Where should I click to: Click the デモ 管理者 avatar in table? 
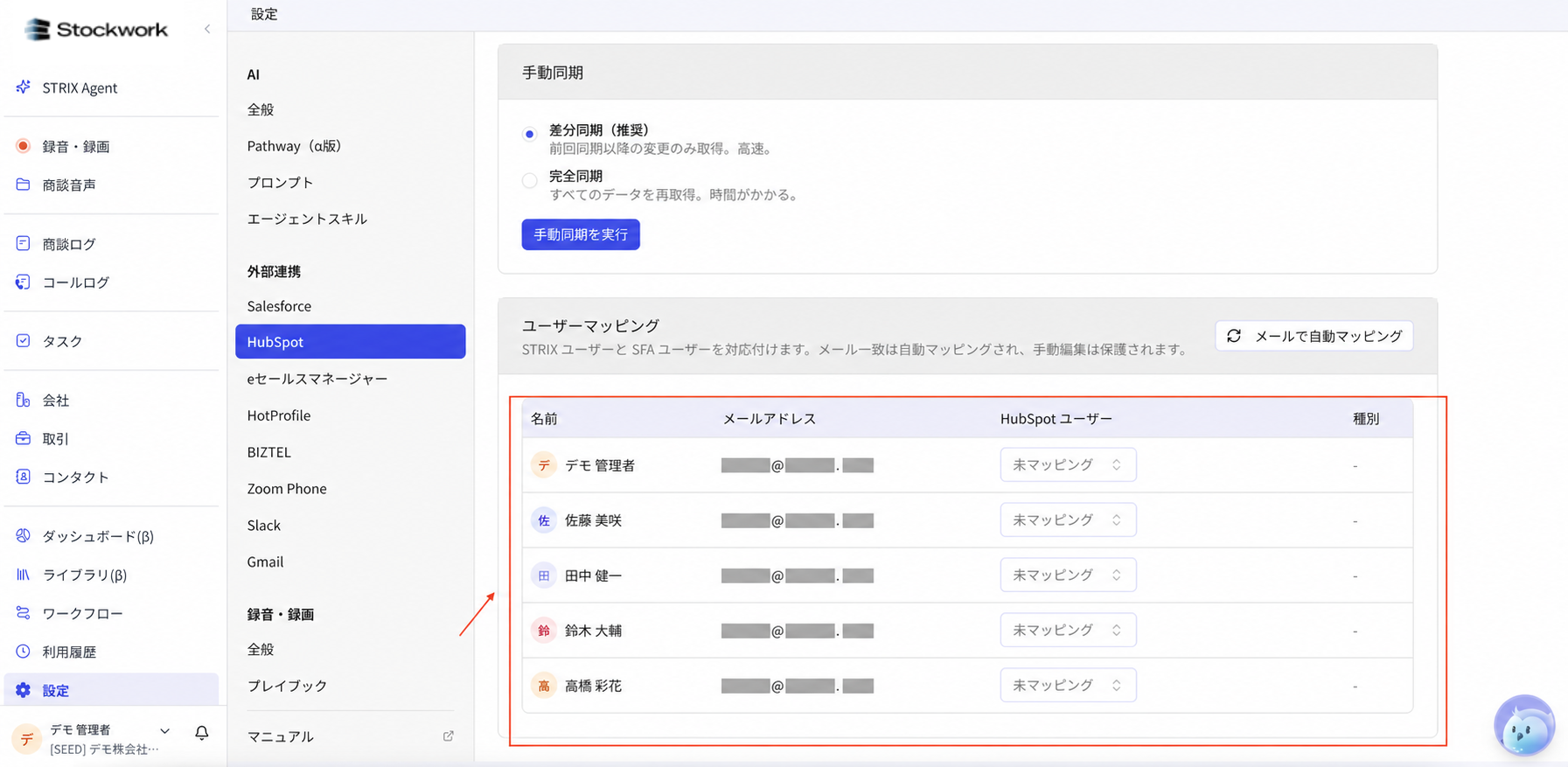pos(544,465)
